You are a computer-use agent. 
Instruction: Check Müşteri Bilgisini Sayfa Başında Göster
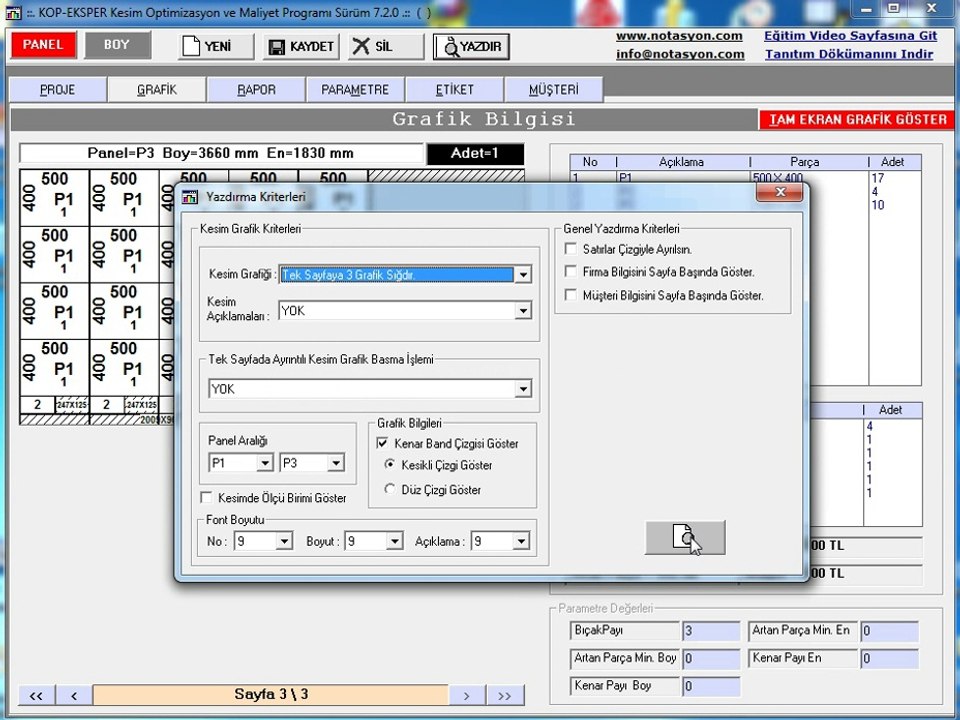tap(571, 295)
